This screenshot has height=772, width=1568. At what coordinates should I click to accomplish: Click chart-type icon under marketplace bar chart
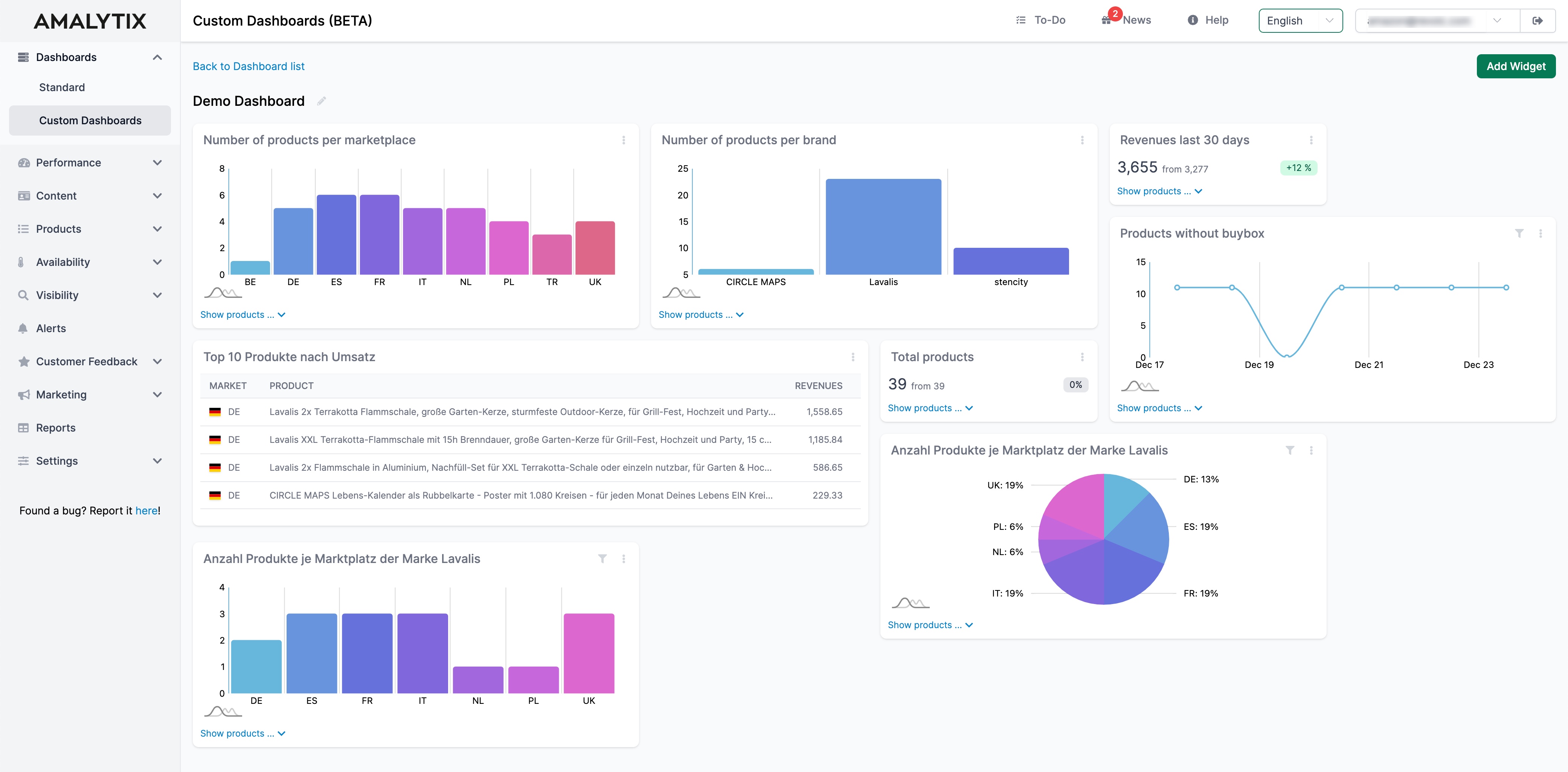(223, 293)
